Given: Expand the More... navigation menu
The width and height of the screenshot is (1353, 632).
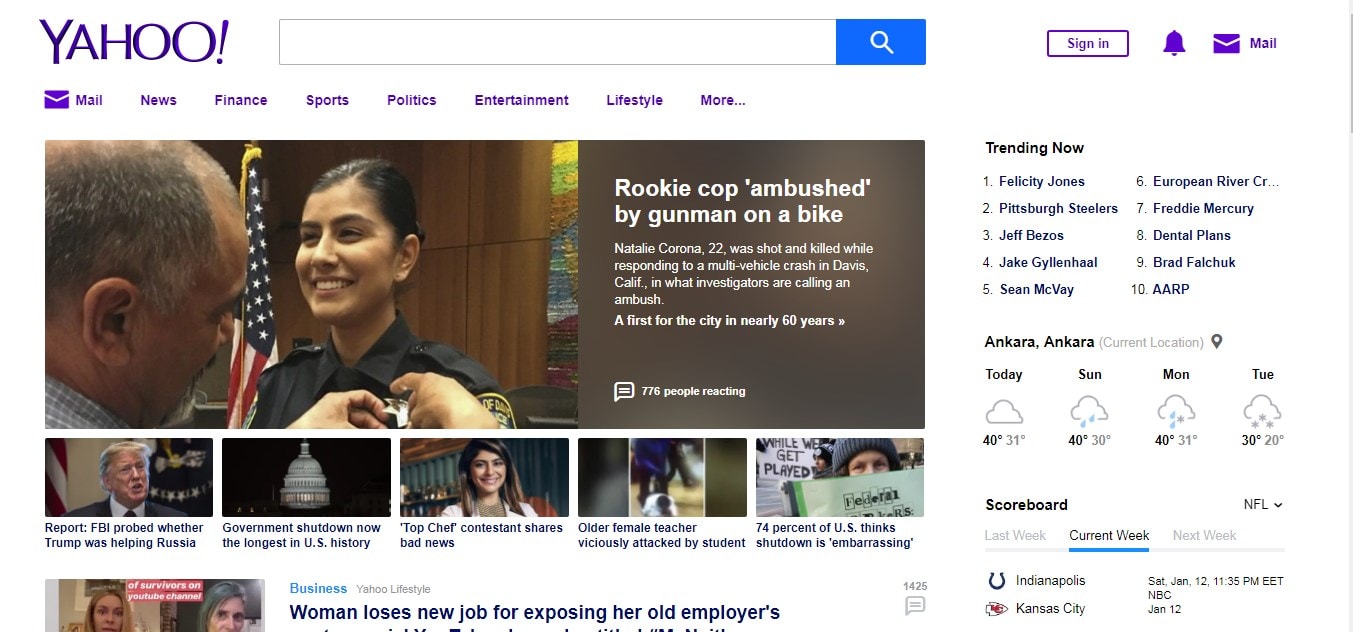Looking at the screenshot, I should (723, 100).
